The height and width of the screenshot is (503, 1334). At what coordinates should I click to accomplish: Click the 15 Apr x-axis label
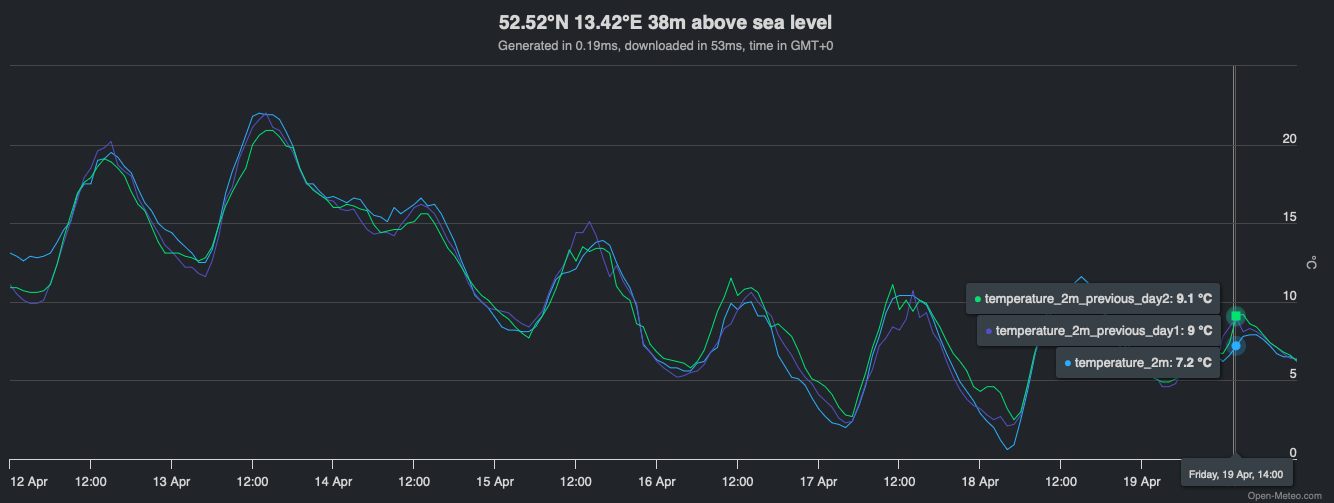pos(496,481)
